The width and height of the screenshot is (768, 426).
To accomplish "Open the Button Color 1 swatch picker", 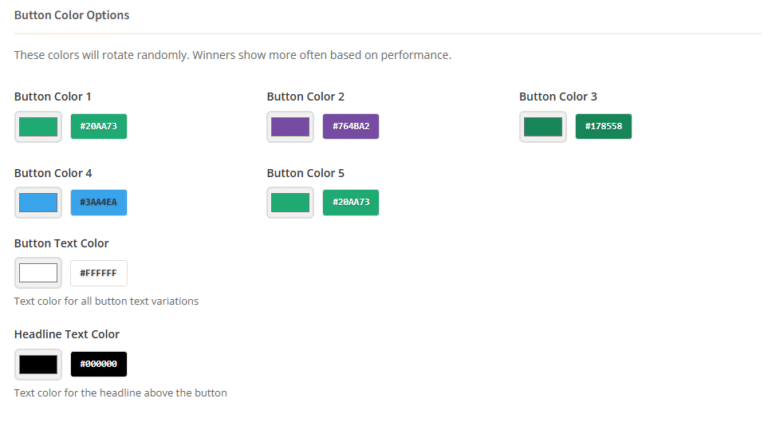I will [38, 127].
